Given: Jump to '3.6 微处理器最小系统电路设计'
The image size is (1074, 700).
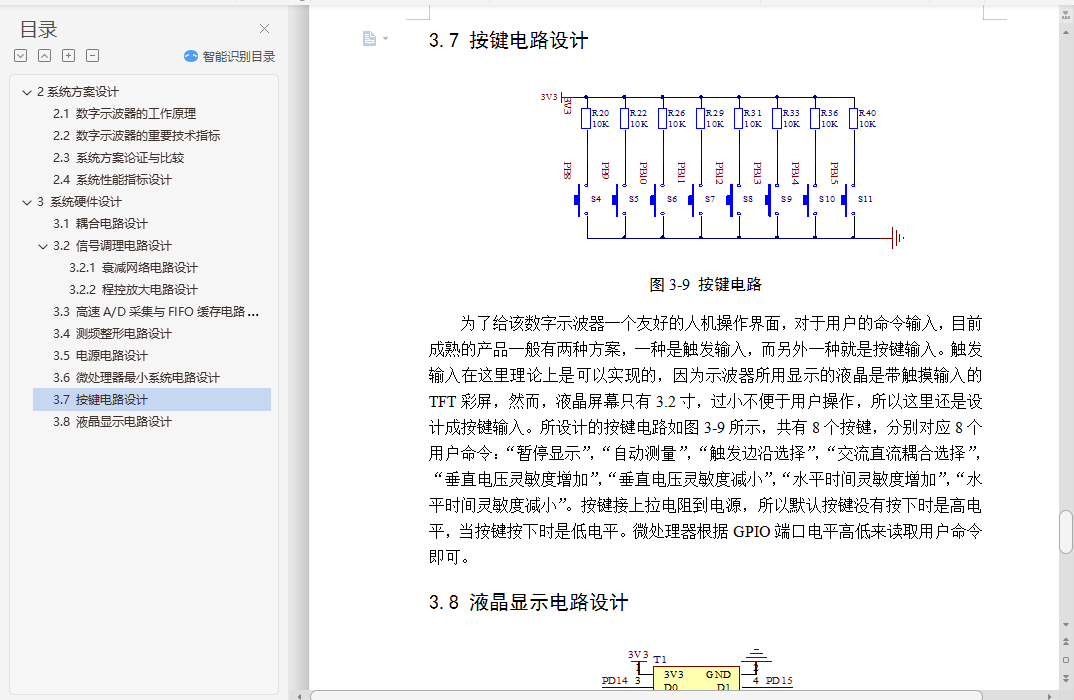Looking at the screenshot, I should tap(136, 377).
